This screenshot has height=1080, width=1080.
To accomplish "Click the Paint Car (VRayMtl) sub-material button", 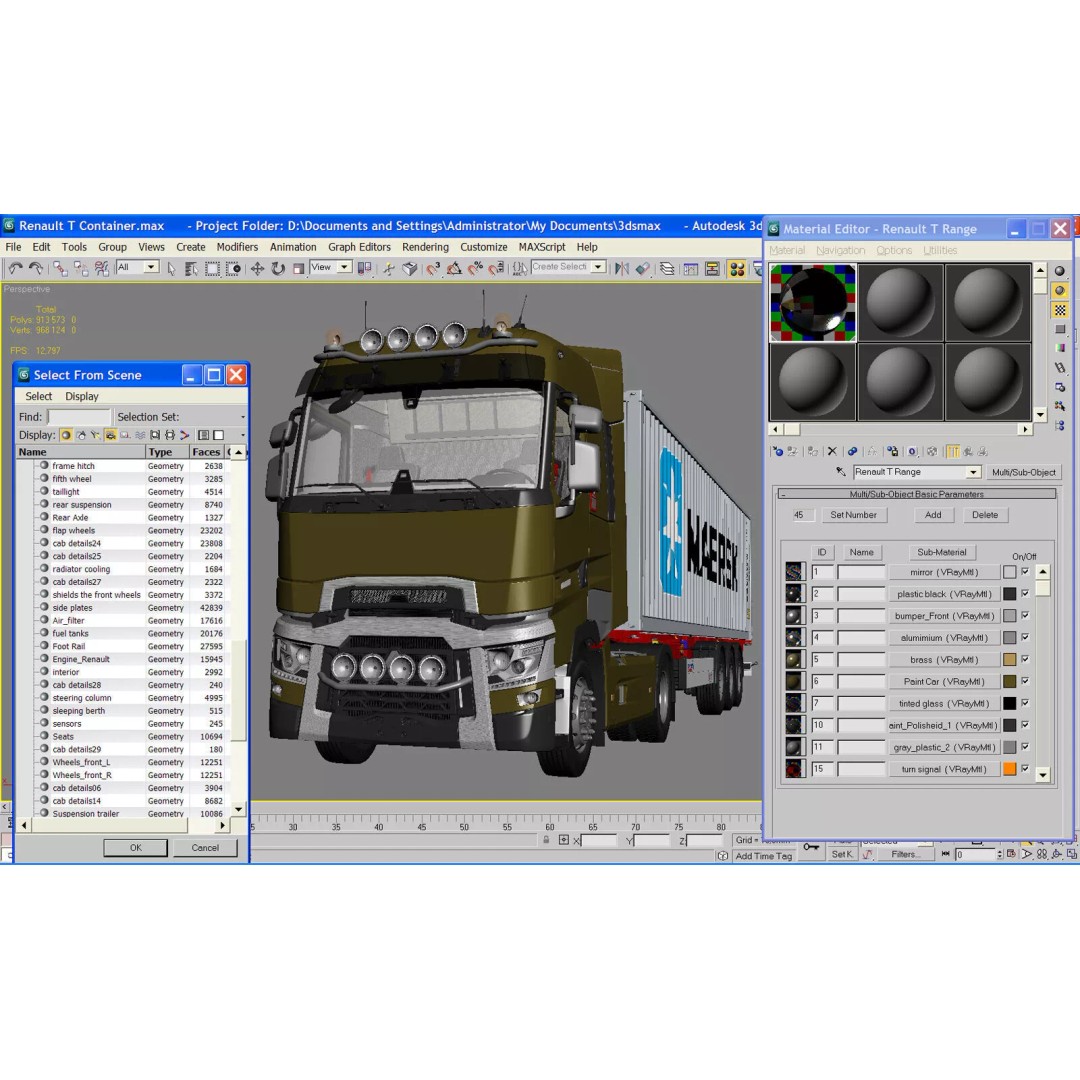I will (944, 681).
